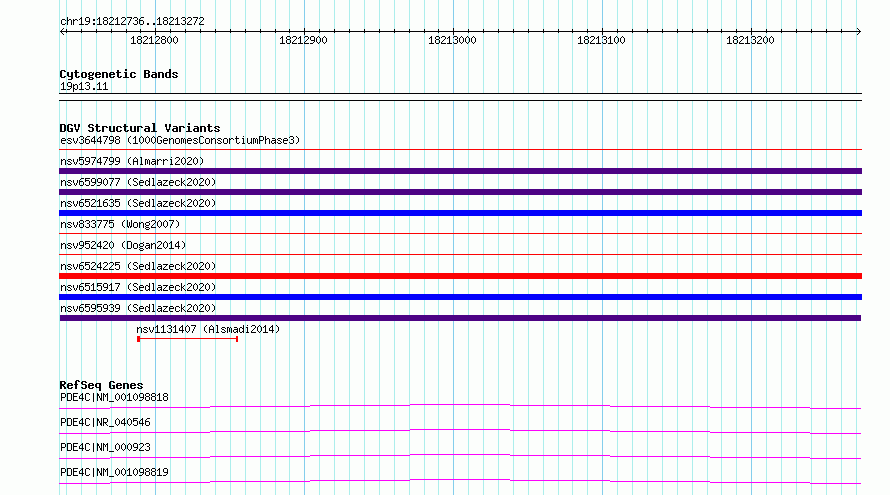Click the thick red bar of nsv6524225
This screenshot has height=495, width=890.
[460, 276]
